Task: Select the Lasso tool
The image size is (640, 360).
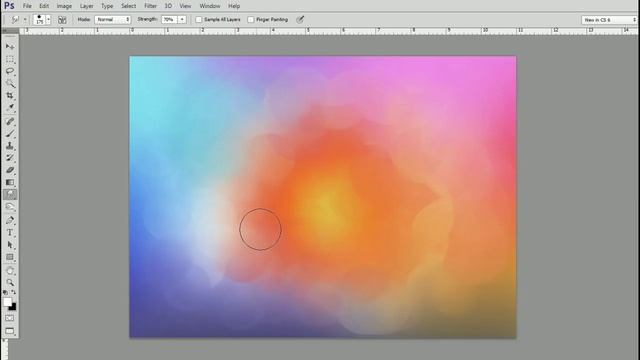Action: pos(10,71)
